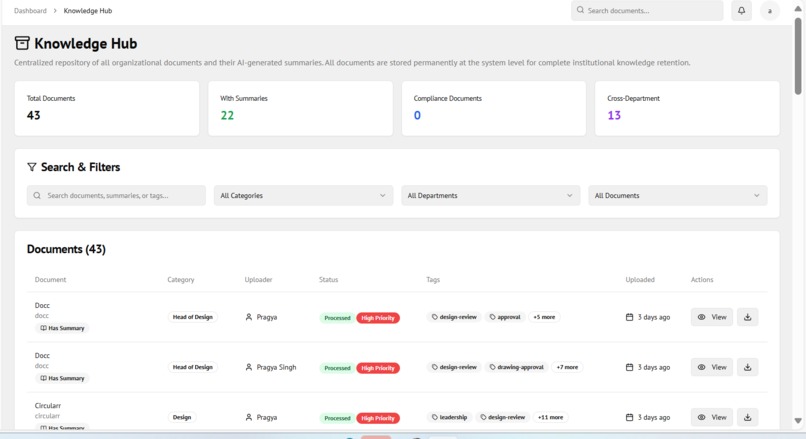The width and height of the screenshot is (806, 439).
Task: Click the filter funnel icon
Action: (31, 167)
